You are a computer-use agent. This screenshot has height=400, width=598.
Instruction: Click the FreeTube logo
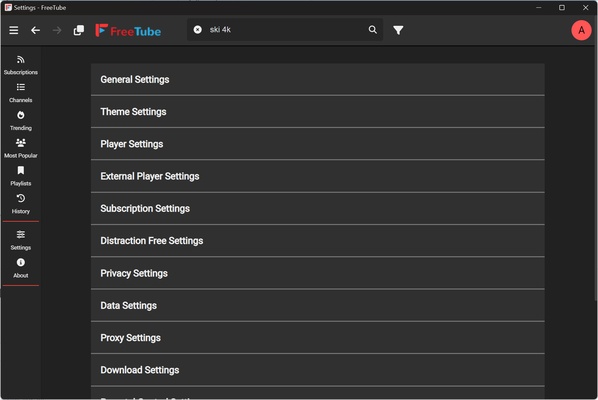point(128,31)
